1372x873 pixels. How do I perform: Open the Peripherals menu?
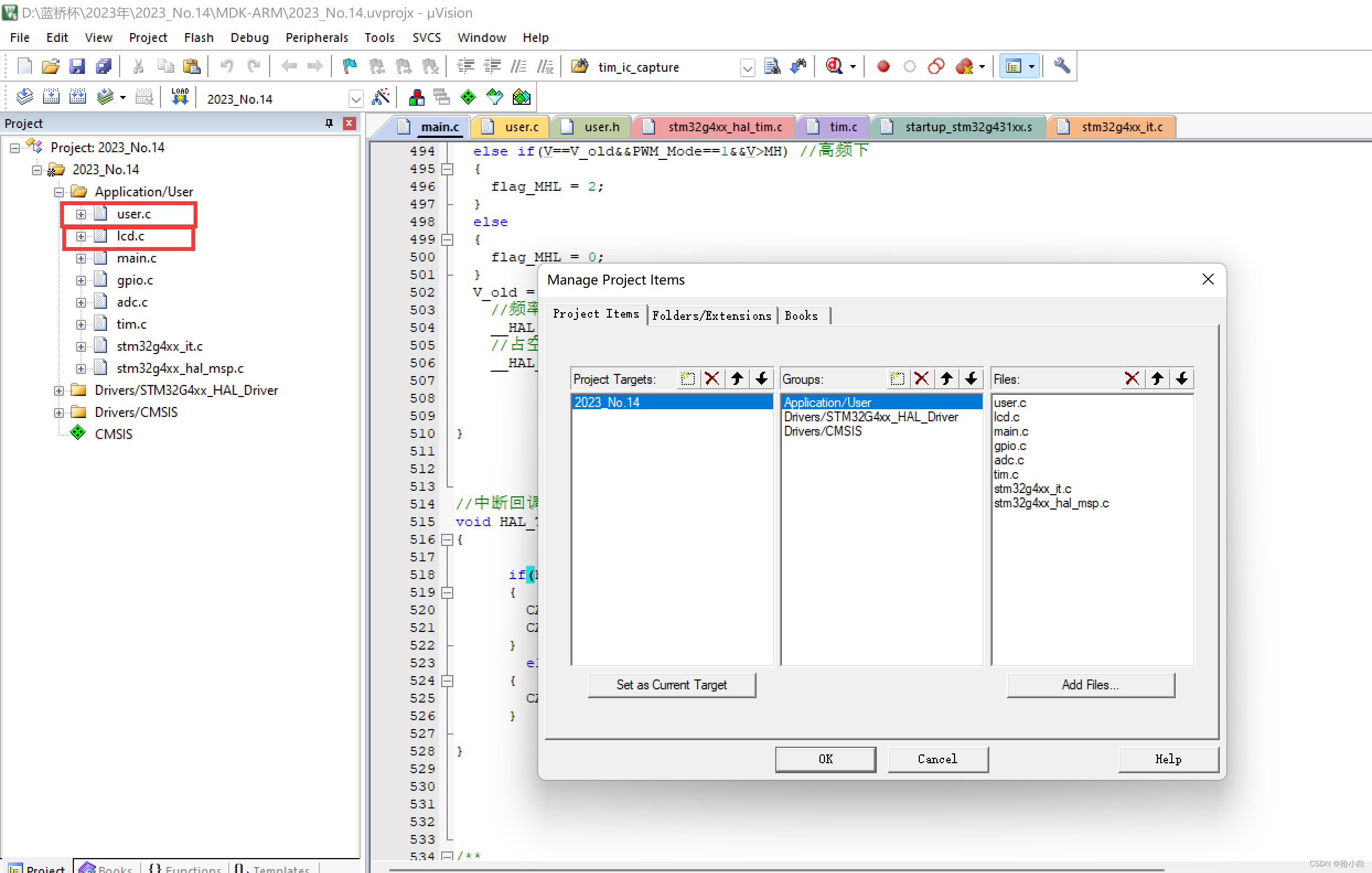tap(316, 38)
